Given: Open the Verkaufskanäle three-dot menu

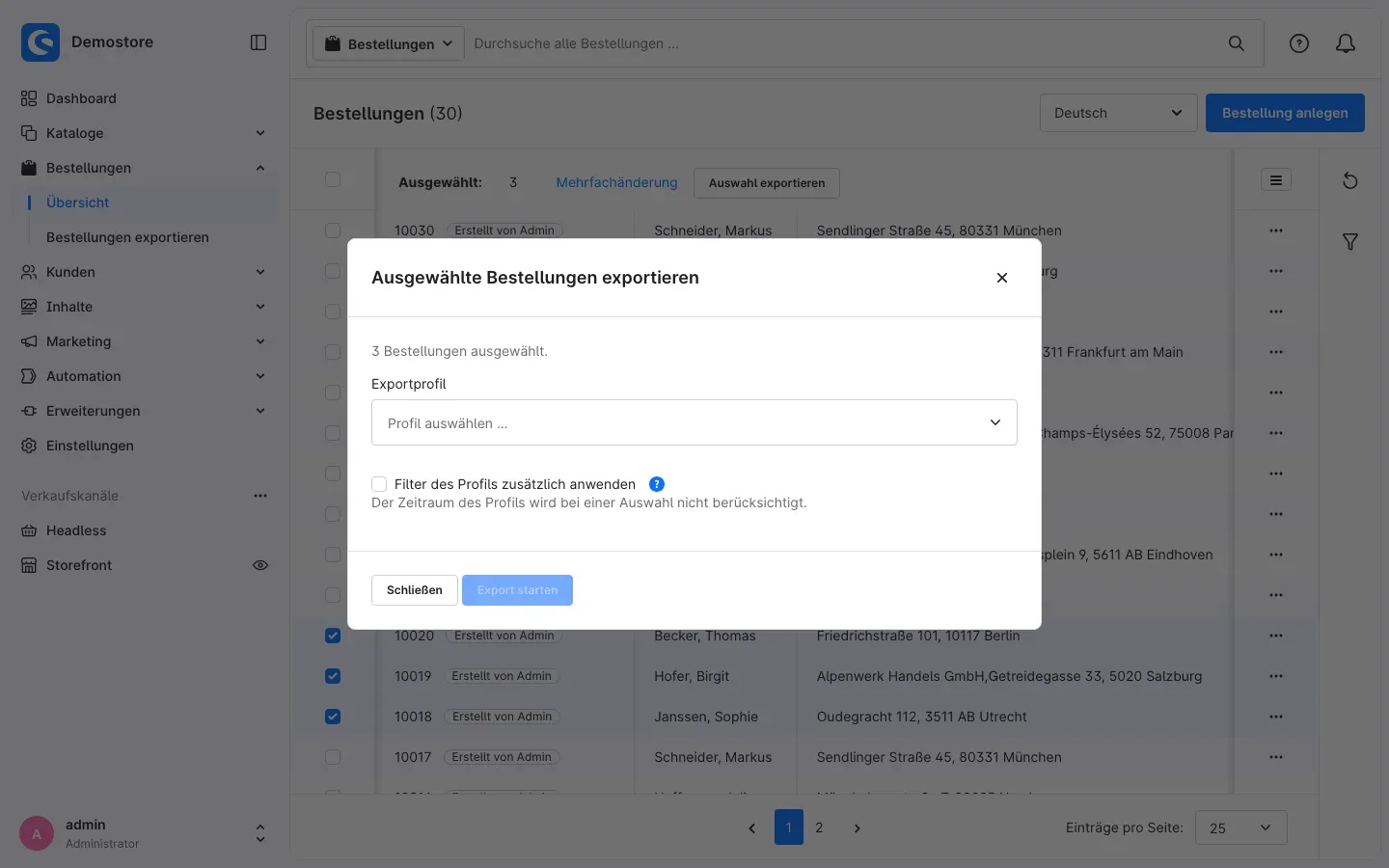Looking at the screenshot, I should click(260, 496).
